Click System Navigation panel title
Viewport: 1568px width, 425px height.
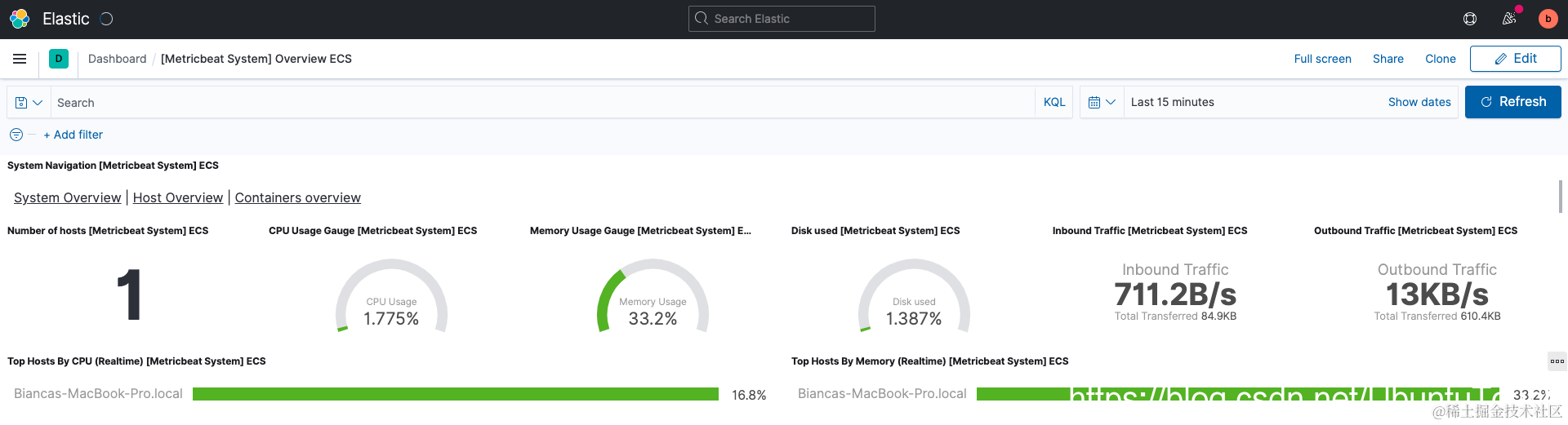pos(113,166)
